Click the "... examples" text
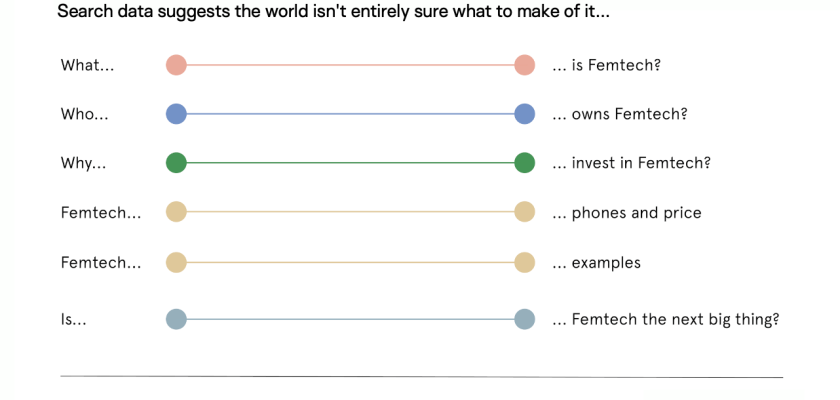The image size is (840, 400). coord(596,262)
